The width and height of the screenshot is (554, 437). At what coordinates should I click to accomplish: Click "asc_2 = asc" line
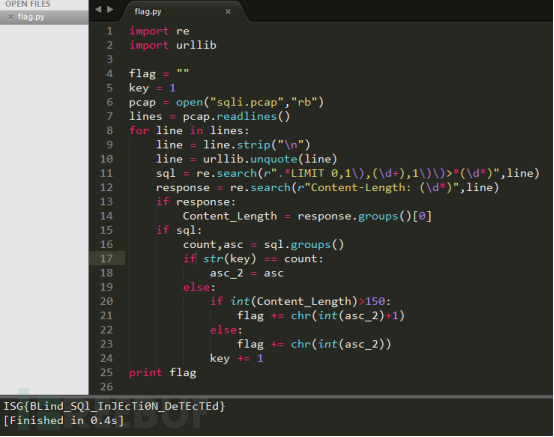(247, 273)
